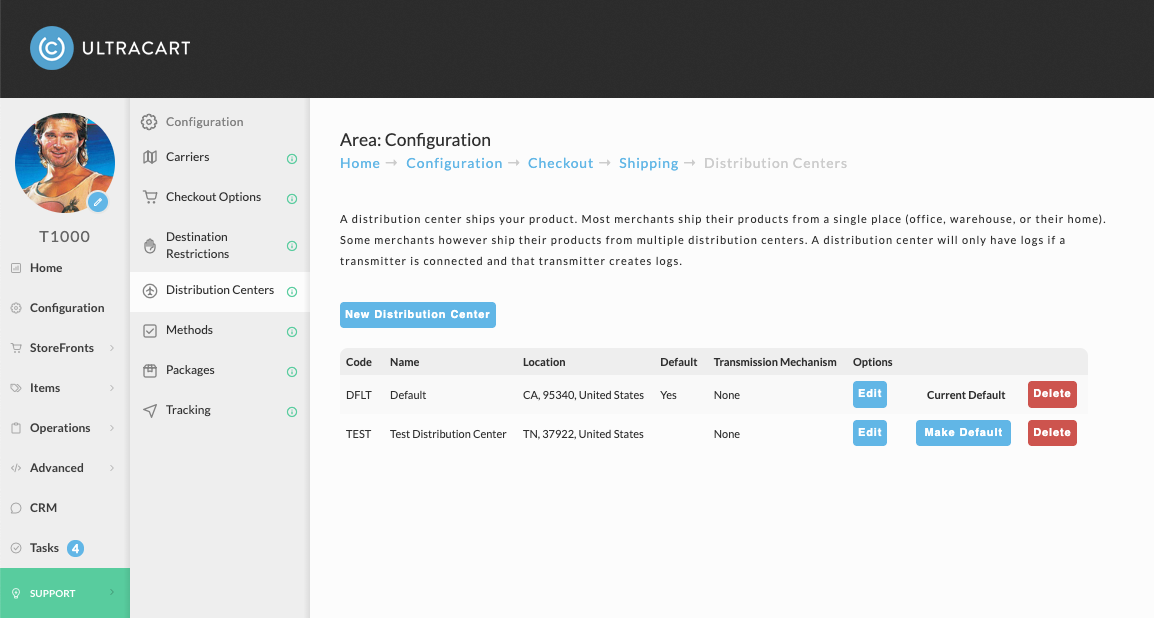Viewport: 1154px width, 618px height.
Task: Expand the StoreFronts sidebar chevron
Action: [112, 348]
